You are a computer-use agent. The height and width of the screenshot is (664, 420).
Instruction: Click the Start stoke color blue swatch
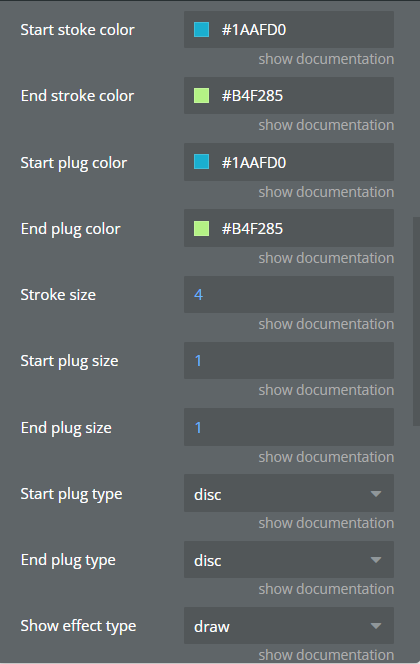201,30
